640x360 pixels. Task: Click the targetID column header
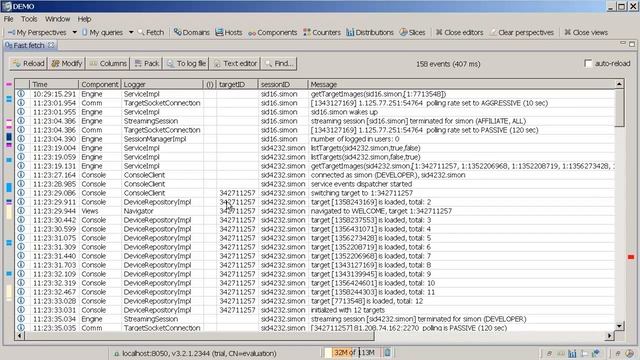click(237, 84)
